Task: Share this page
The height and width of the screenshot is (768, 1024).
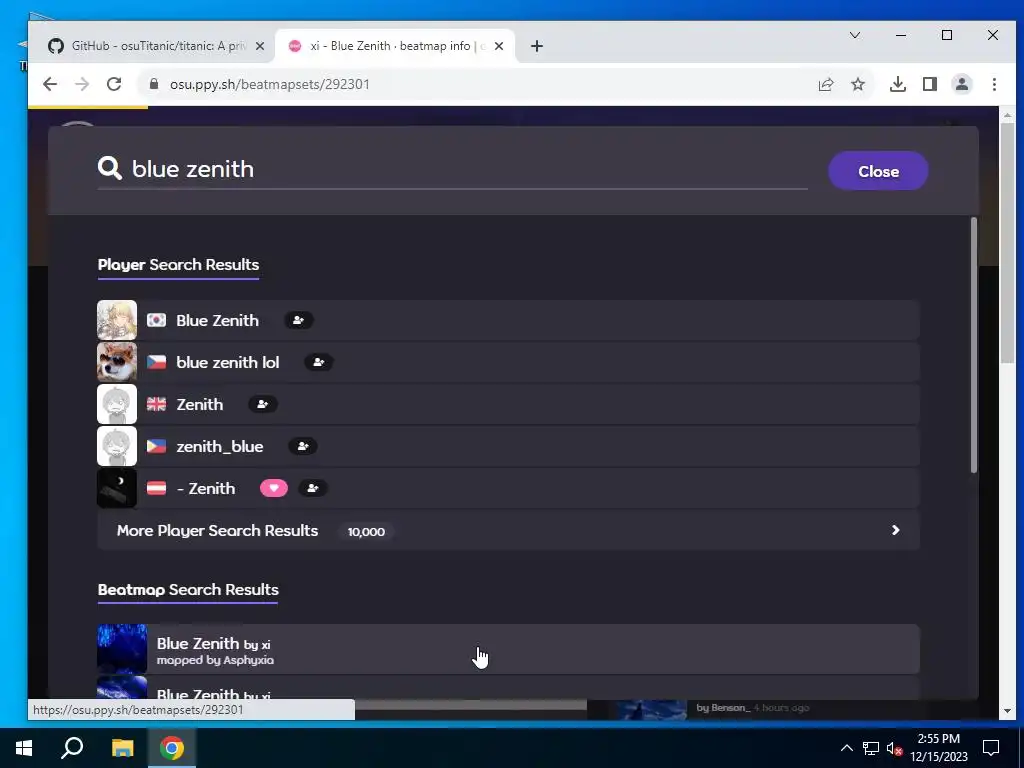Action: click(826, 84)
